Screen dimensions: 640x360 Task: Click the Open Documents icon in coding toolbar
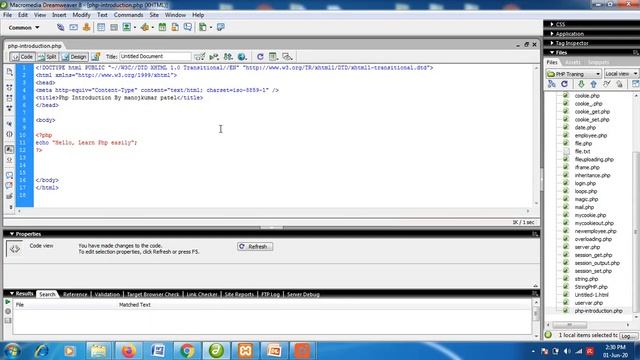pos(9,72)
